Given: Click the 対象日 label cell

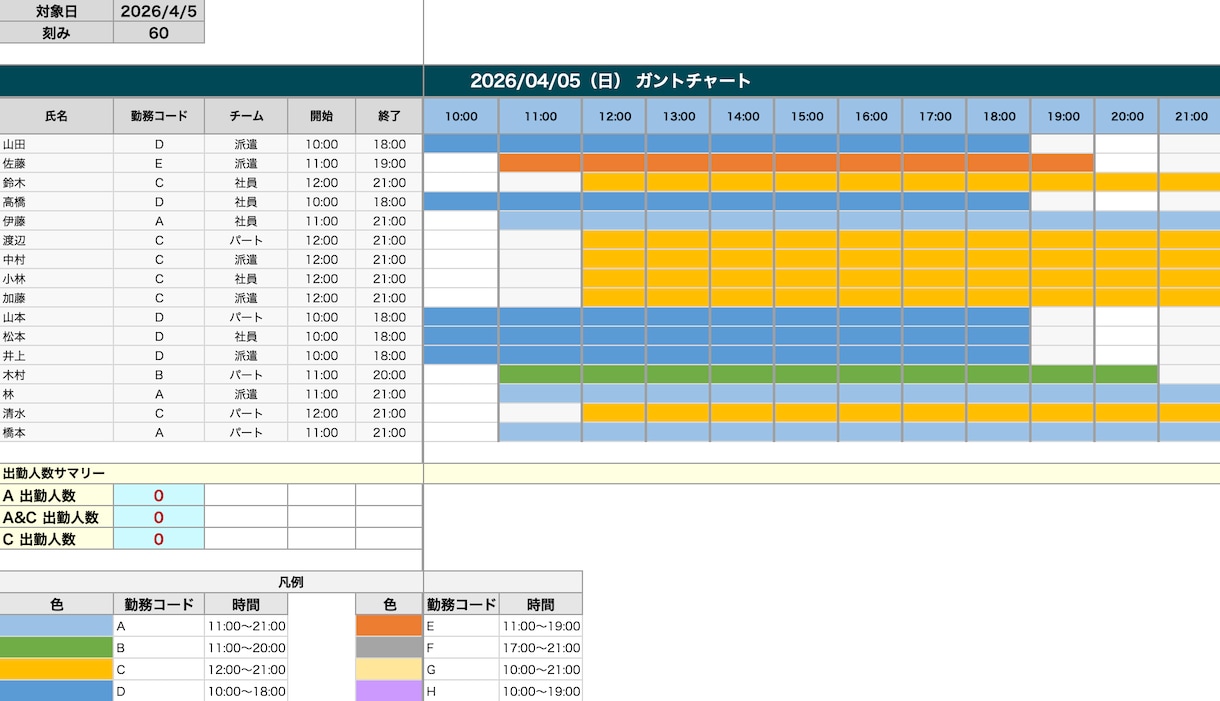Looking at the screenshot, I should 57,12.
